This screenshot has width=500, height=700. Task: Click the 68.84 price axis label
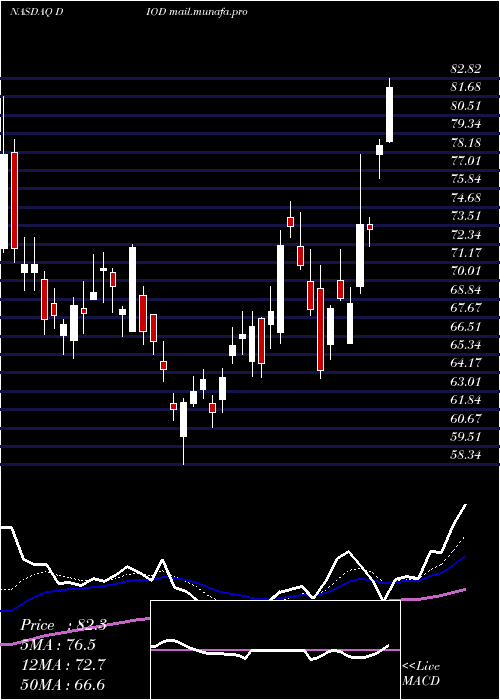466,290
